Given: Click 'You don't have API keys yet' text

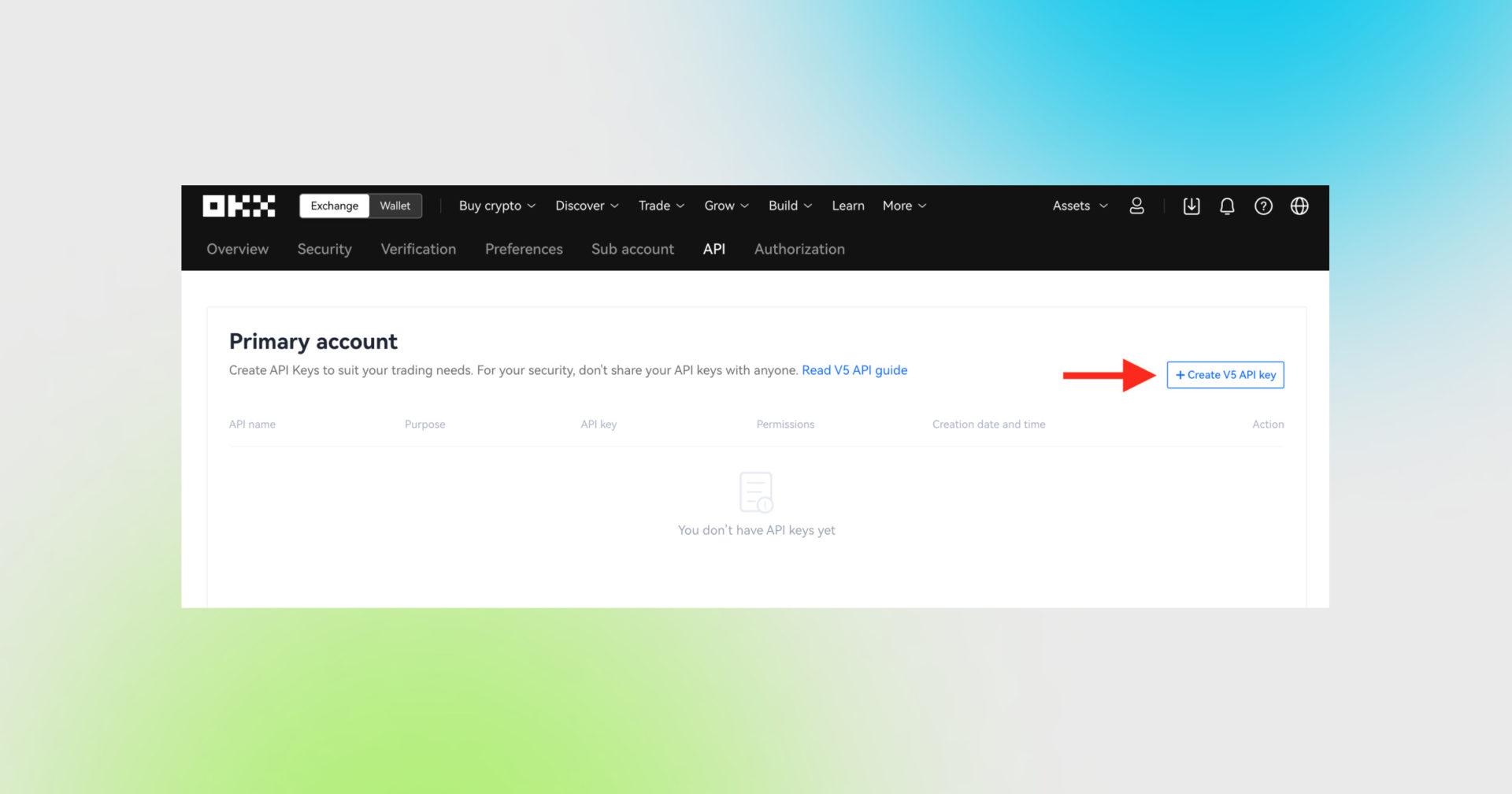Looking at the screenshot, I should tap(756, 530).
